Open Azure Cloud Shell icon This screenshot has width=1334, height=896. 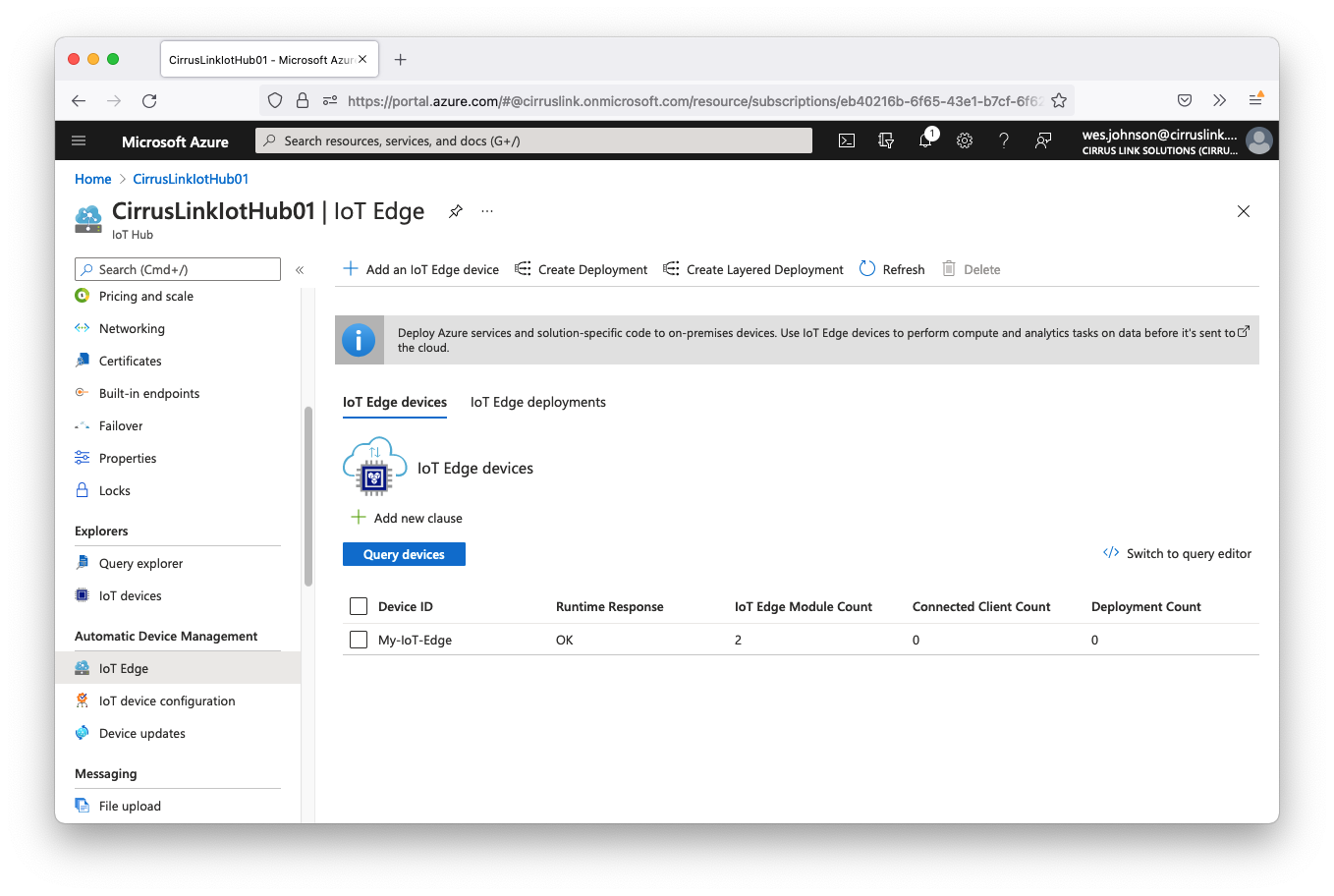(847, 140)
